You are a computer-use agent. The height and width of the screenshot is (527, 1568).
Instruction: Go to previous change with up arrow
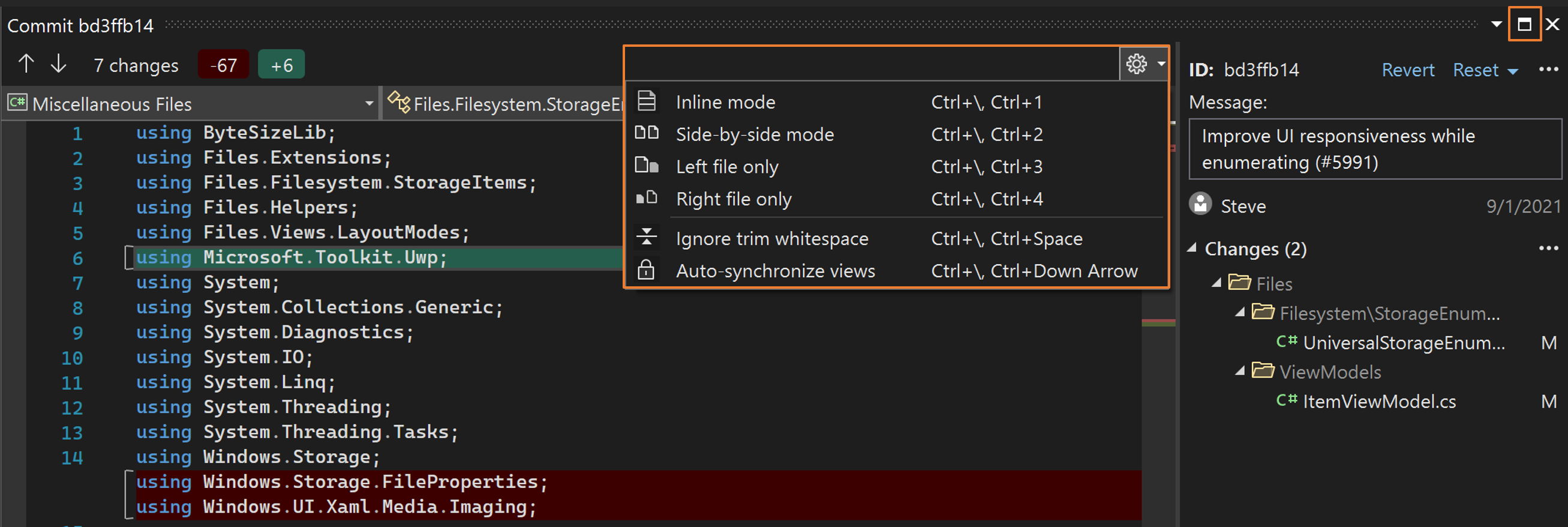26,64
